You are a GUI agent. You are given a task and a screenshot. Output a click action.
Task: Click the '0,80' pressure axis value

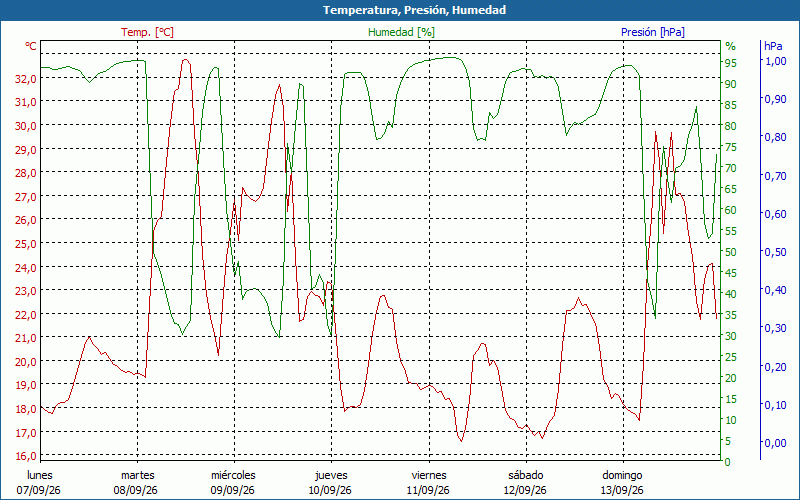click(776, 137)
